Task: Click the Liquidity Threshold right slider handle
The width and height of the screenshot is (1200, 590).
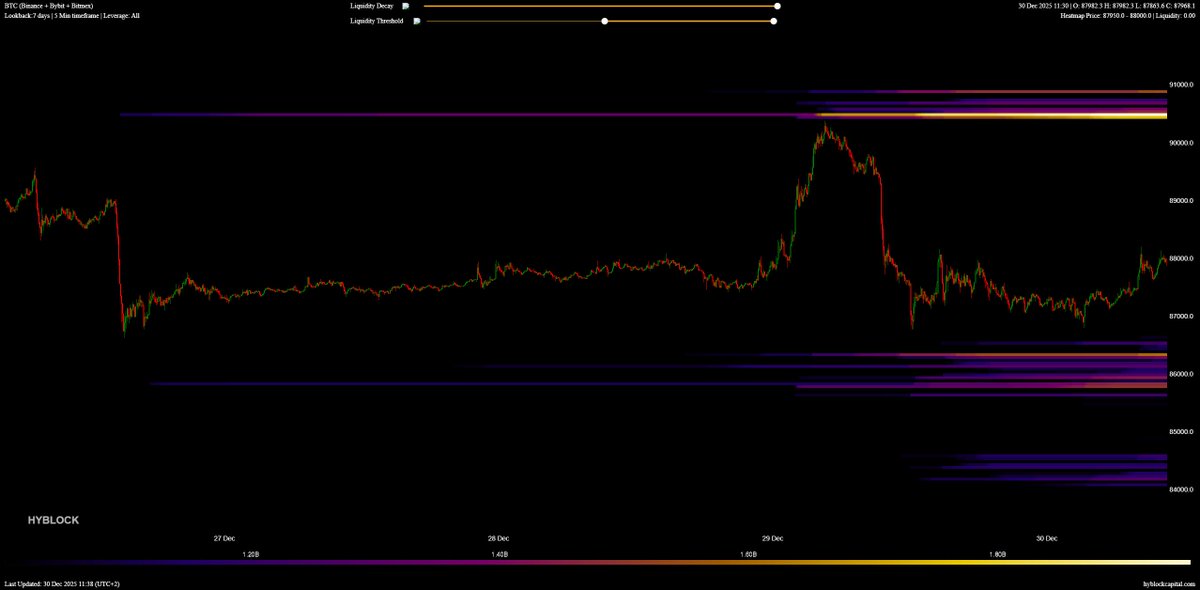Action: coord(773,20)
